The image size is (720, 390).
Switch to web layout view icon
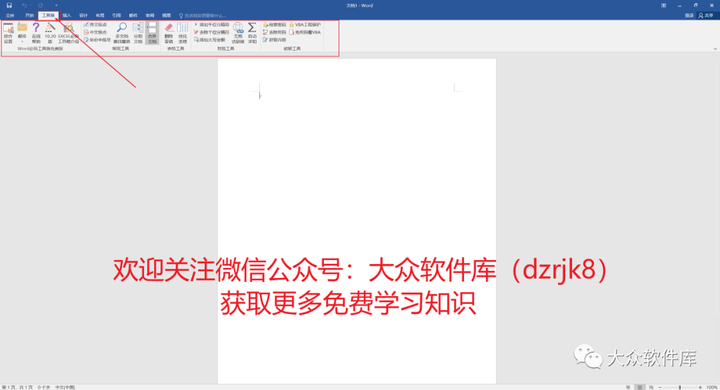tap(651, 387)
